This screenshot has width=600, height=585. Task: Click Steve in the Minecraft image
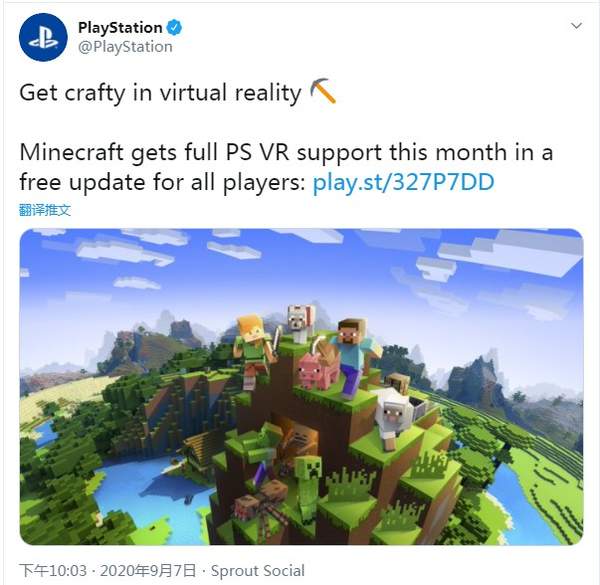[354, 357]
